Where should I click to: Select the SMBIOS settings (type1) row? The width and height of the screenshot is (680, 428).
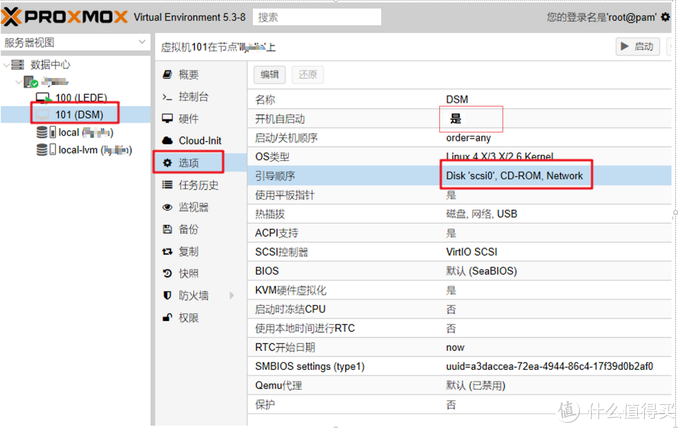[x=459, y=366]
